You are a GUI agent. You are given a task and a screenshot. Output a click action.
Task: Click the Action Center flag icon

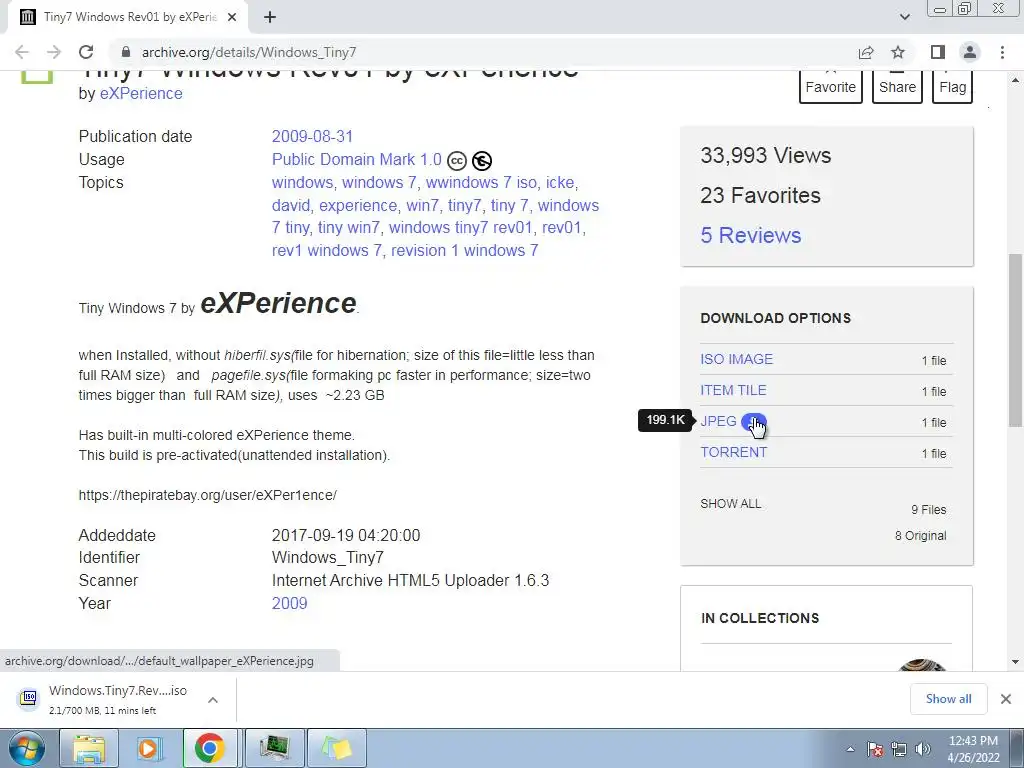click(x=876, y=749)
